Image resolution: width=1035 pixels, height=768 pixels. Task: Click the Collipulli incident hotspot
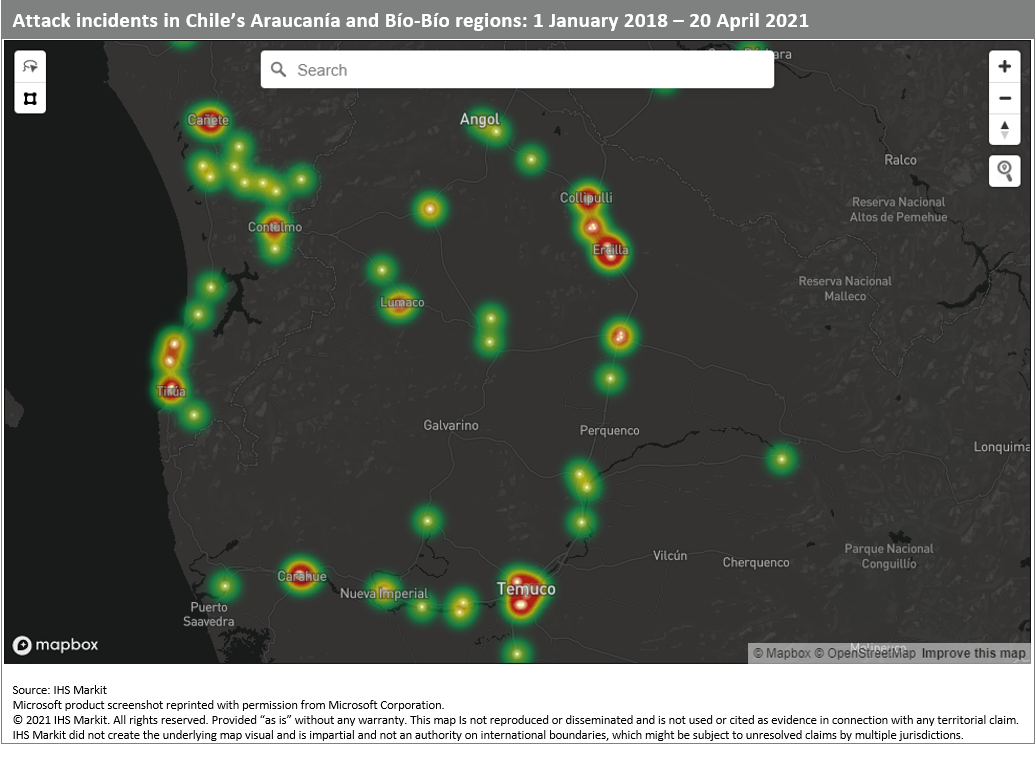587,198
